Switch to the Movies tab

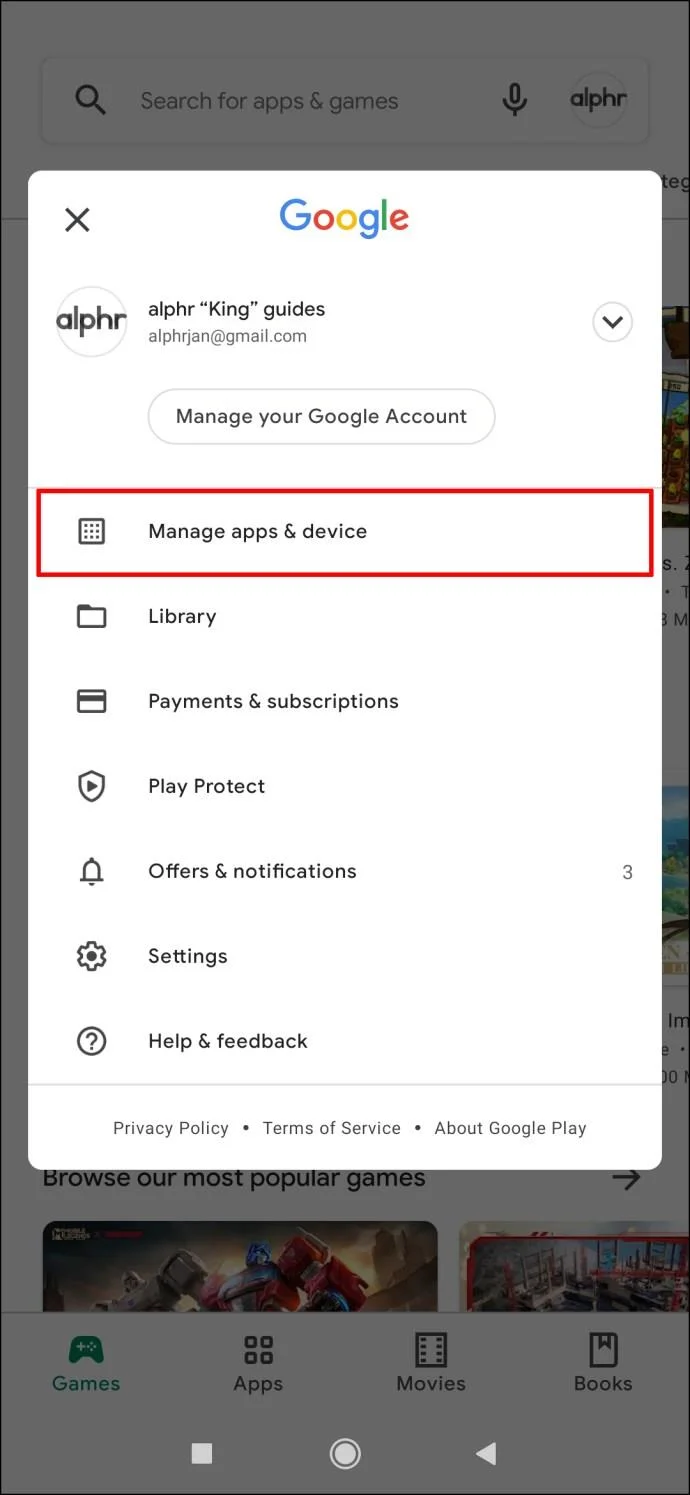(x=431, y=1363)
